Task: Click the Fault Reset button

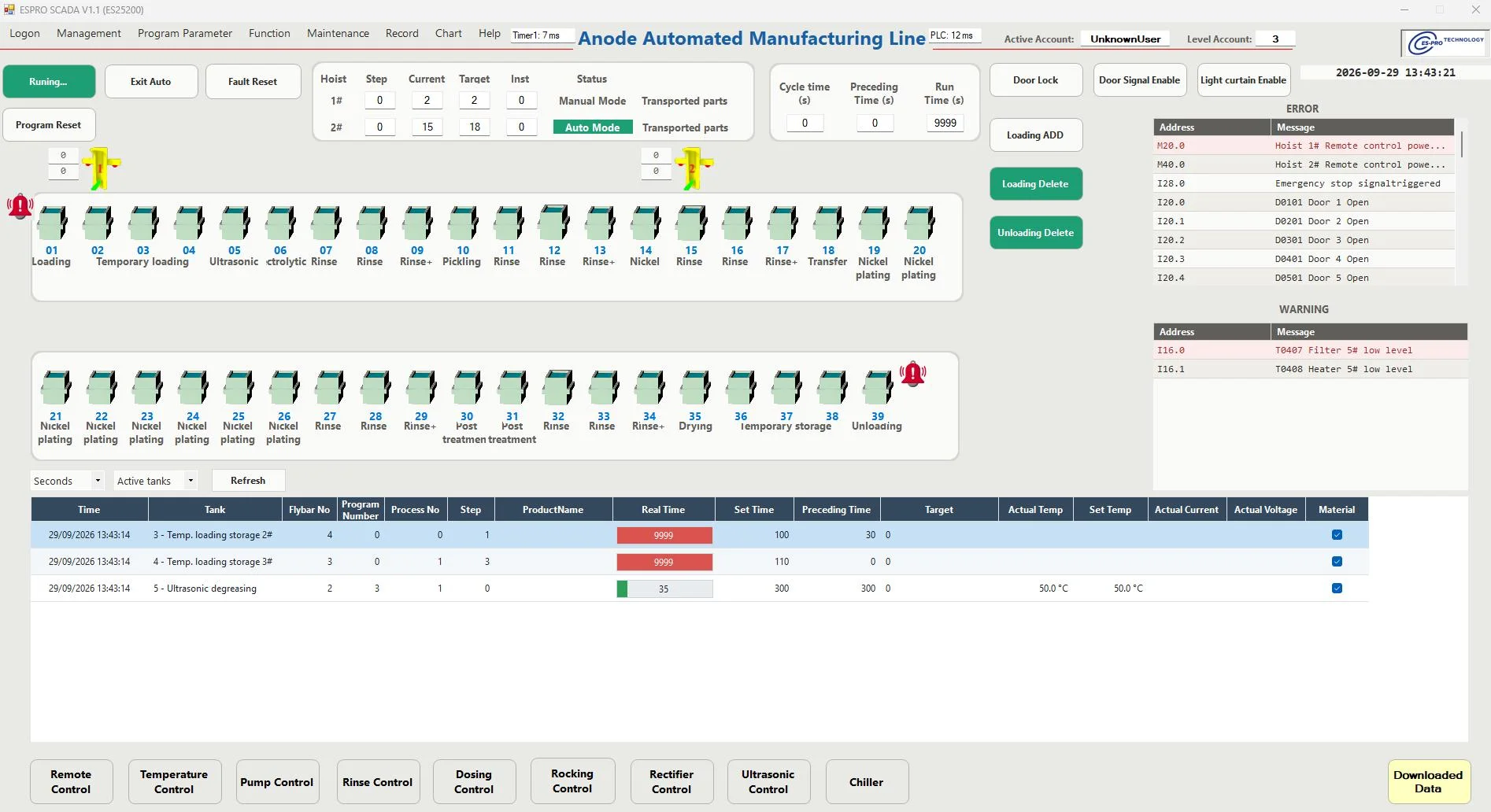Action: (253, 82)
